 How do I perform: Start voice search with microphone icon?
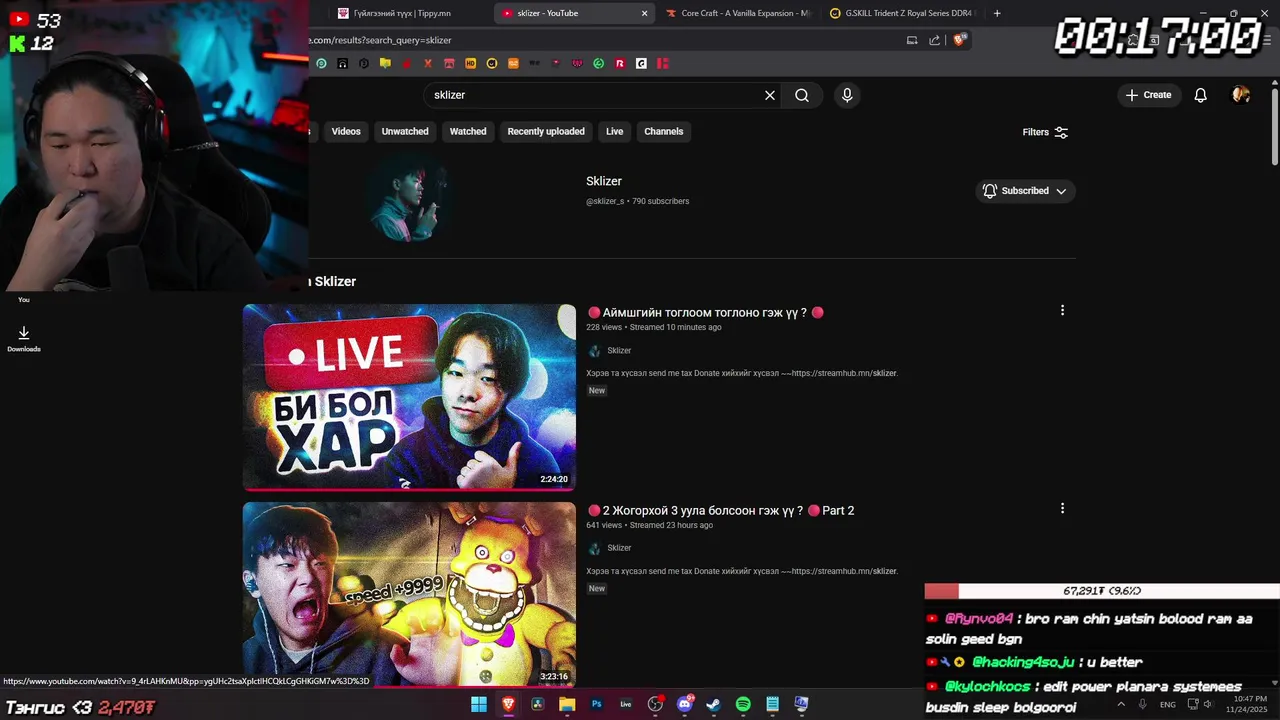pos(847,95)
